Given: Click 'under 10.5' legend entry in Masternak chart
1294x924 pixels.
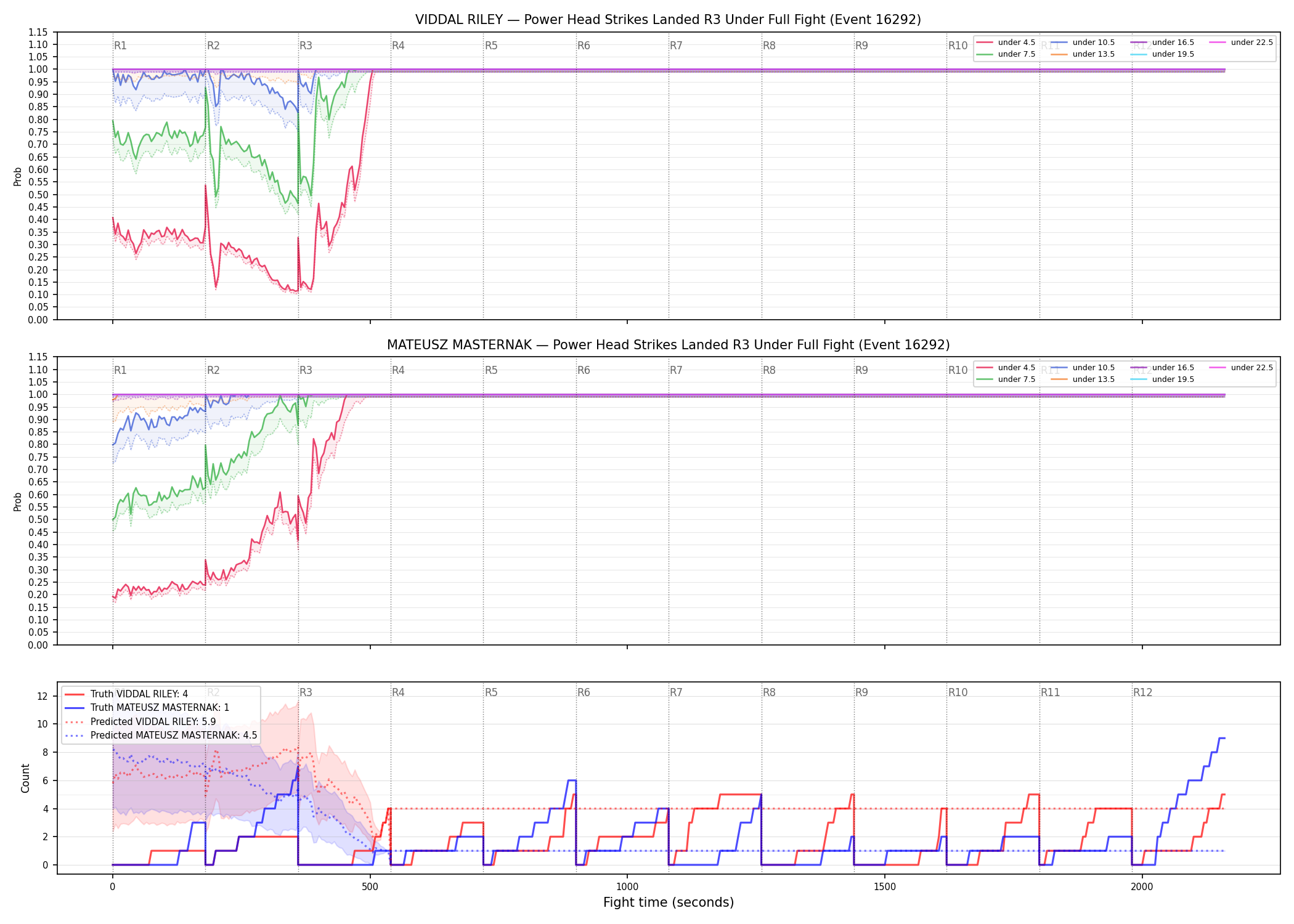Looking at the screenshot, I should pos(1083,368).
